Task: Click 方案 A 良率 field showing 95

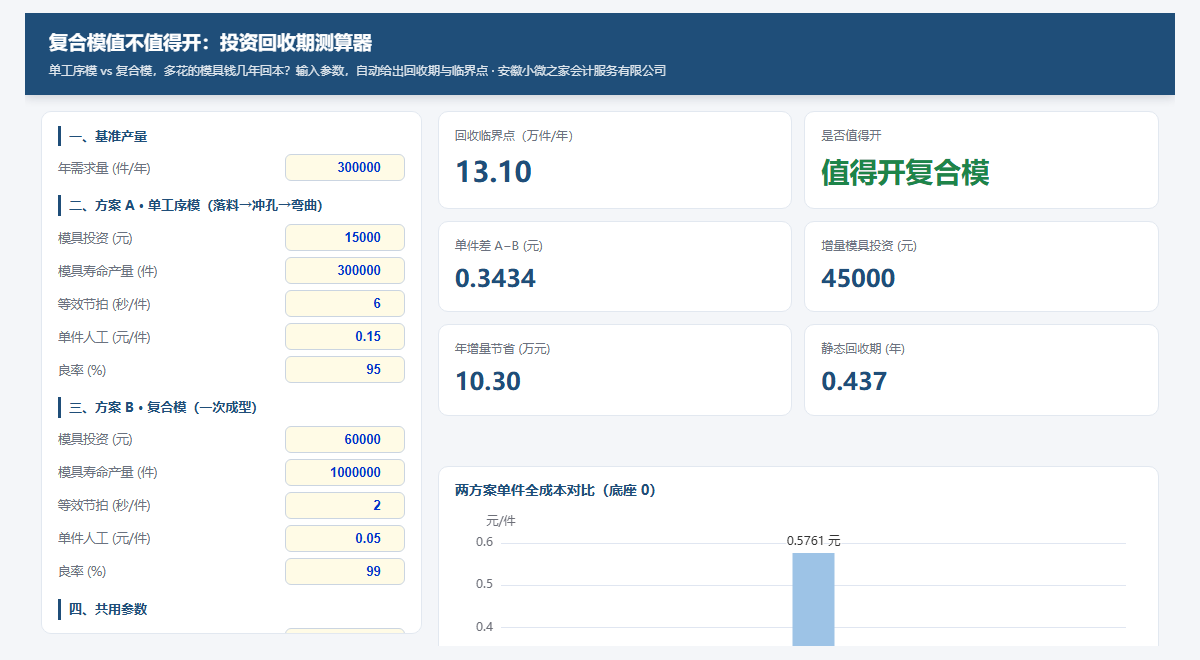Action: [345, 370]
